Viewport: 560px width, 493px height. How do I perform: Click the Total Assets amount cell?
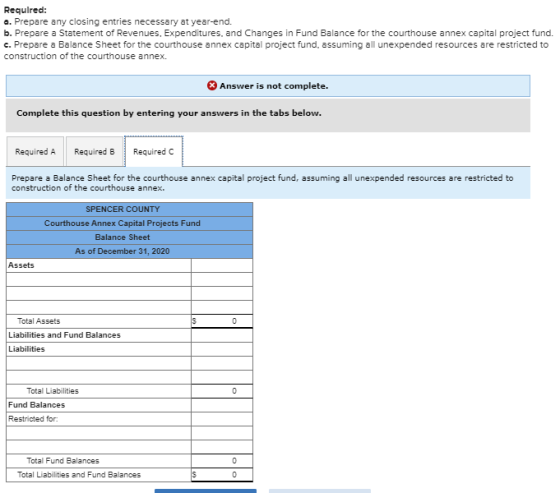click(x=222, y=321)
